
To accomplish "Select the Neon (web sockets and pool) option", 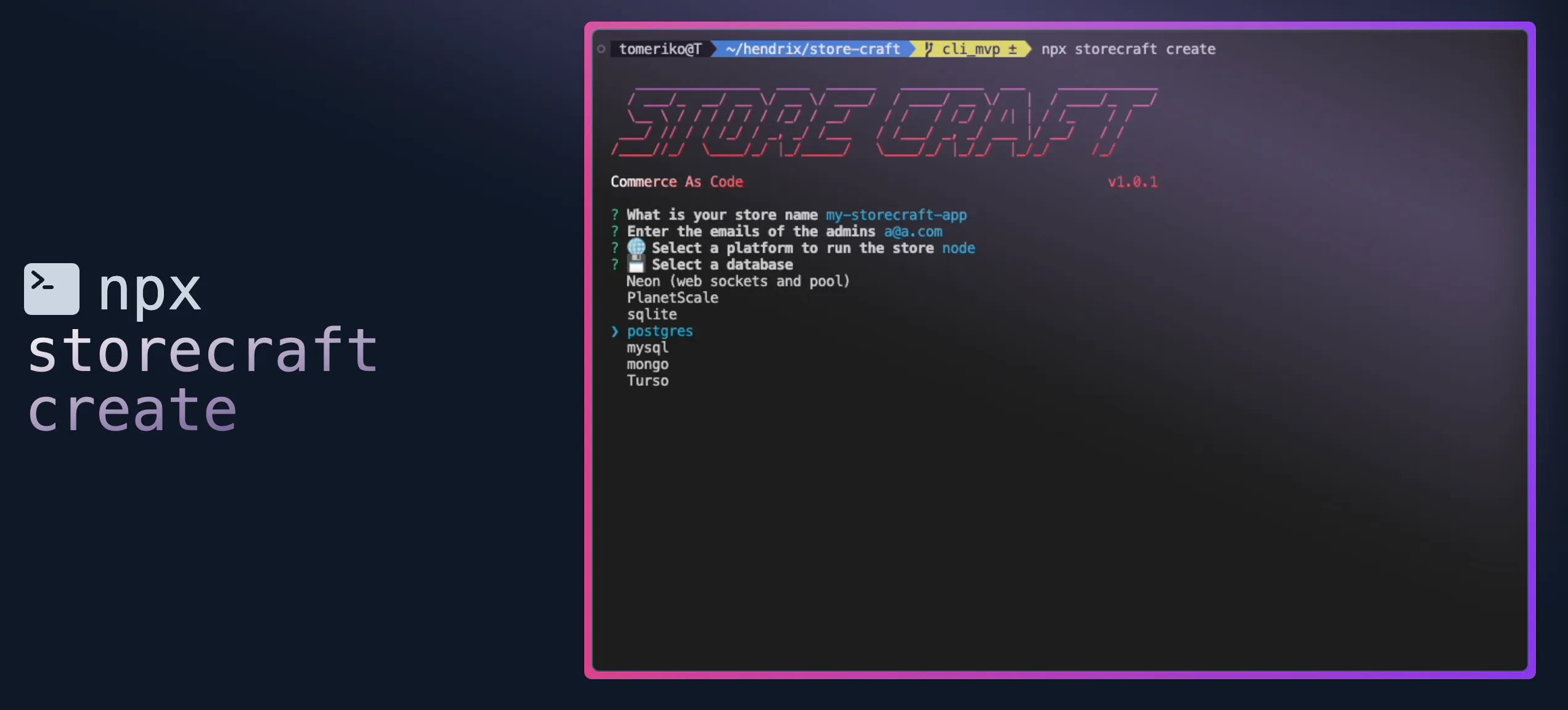I will coord(738,281).
